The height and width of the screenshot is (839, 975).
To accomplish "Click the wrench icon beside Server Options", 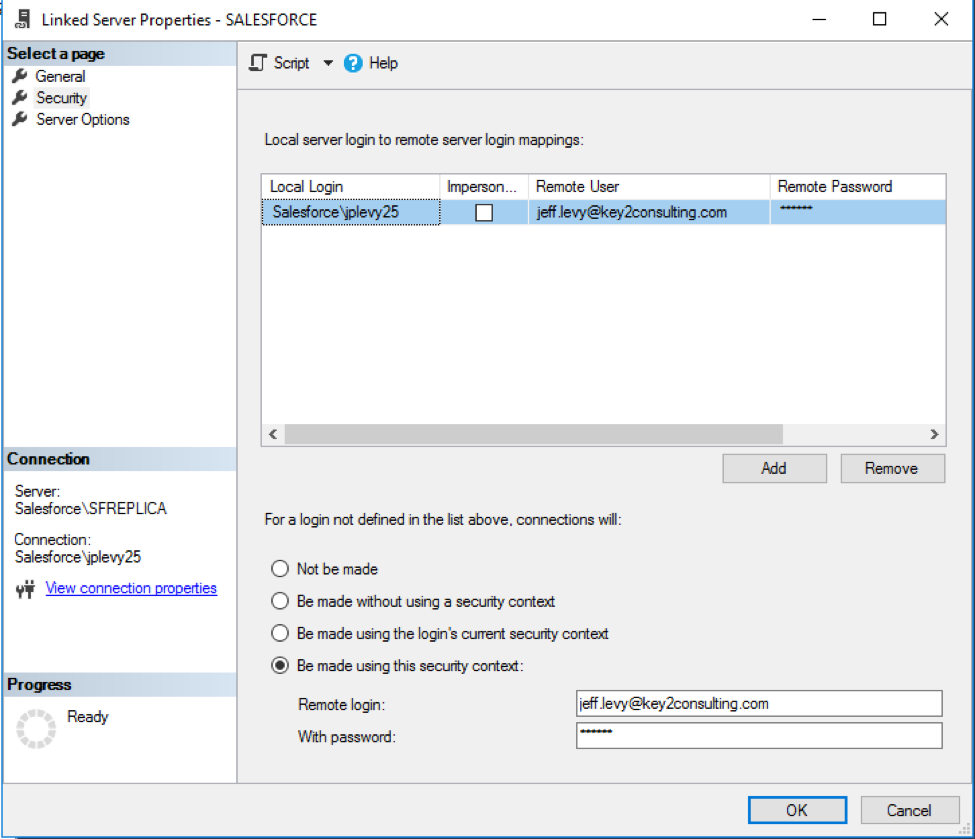I will click(20, 119).
